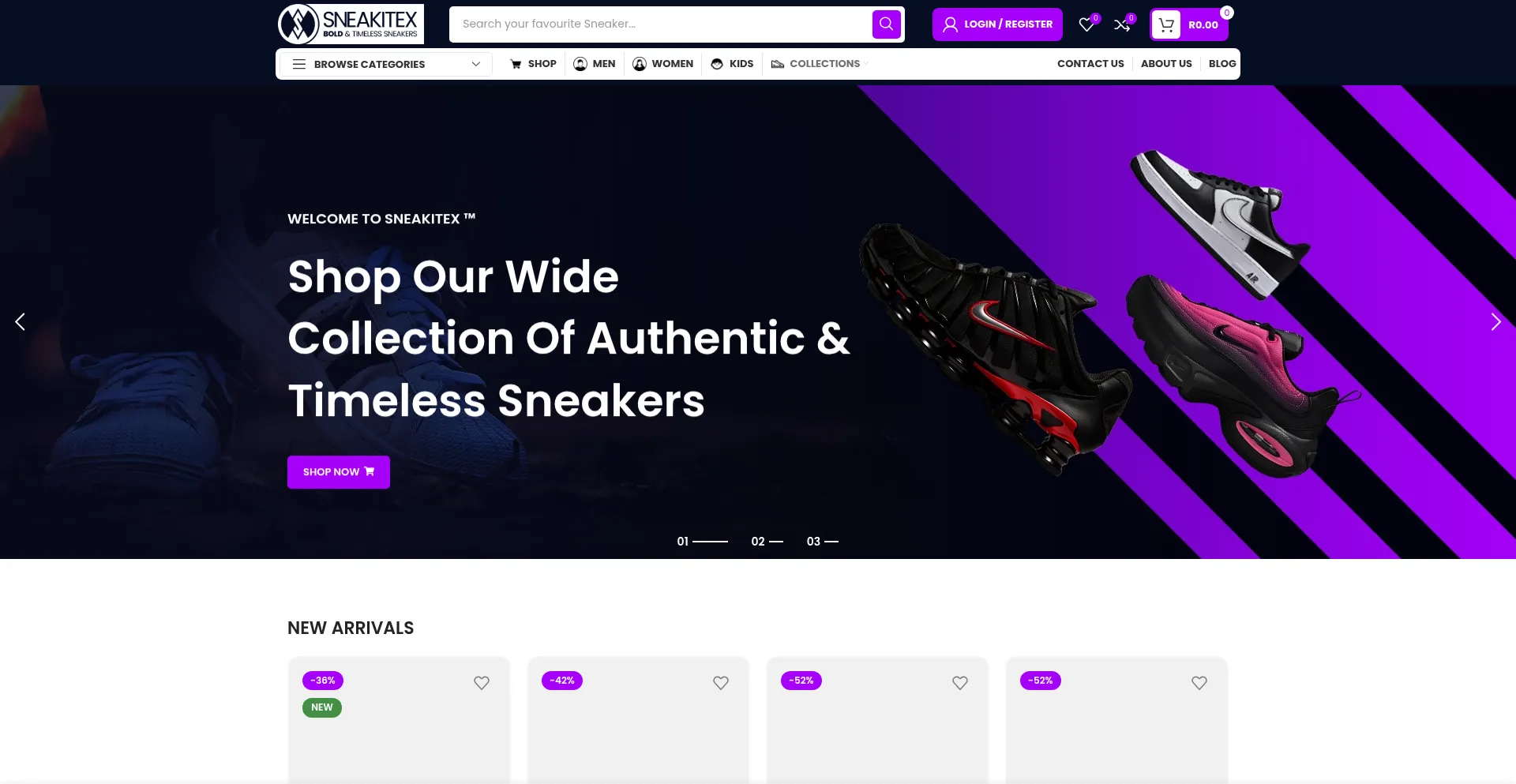Screen dimensions: 1516x784
Task: Click the Shop Now button
Action: [339, 472]
